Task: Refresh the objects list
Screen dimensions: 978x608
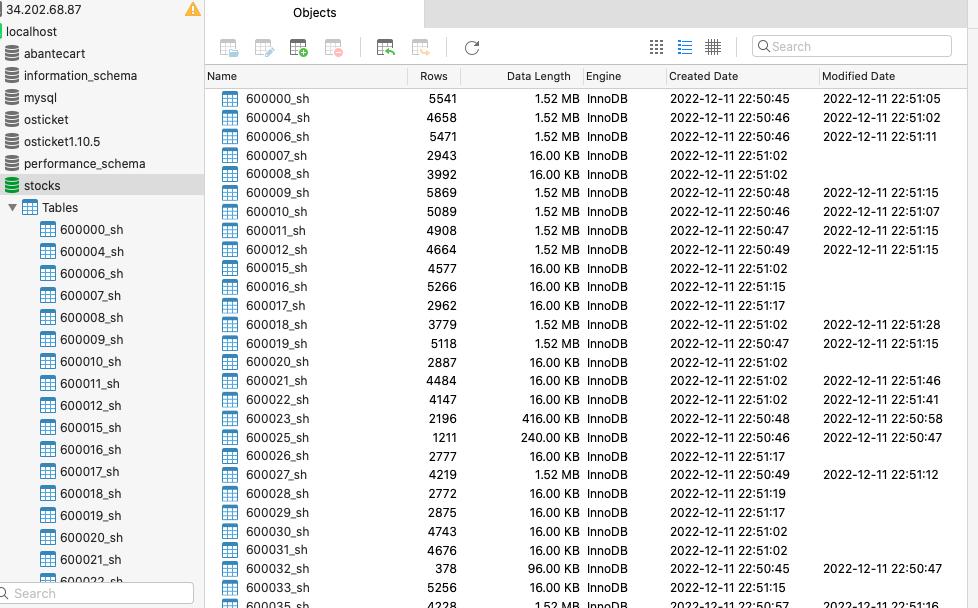Action: pyautogui.click(x=472, y=47)
